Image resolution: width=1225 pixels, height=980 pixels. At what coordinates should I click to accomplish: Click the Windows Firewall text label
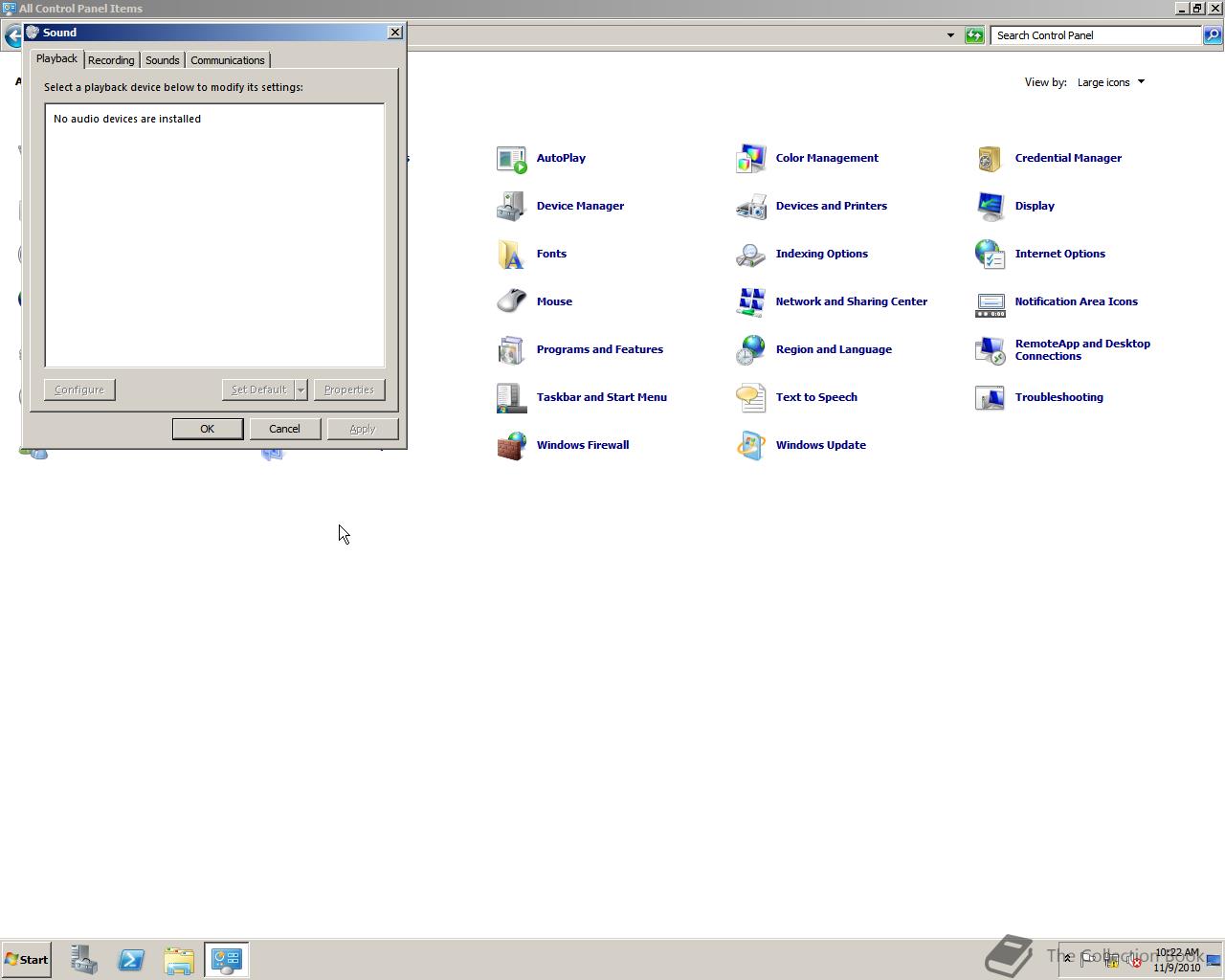583,445
